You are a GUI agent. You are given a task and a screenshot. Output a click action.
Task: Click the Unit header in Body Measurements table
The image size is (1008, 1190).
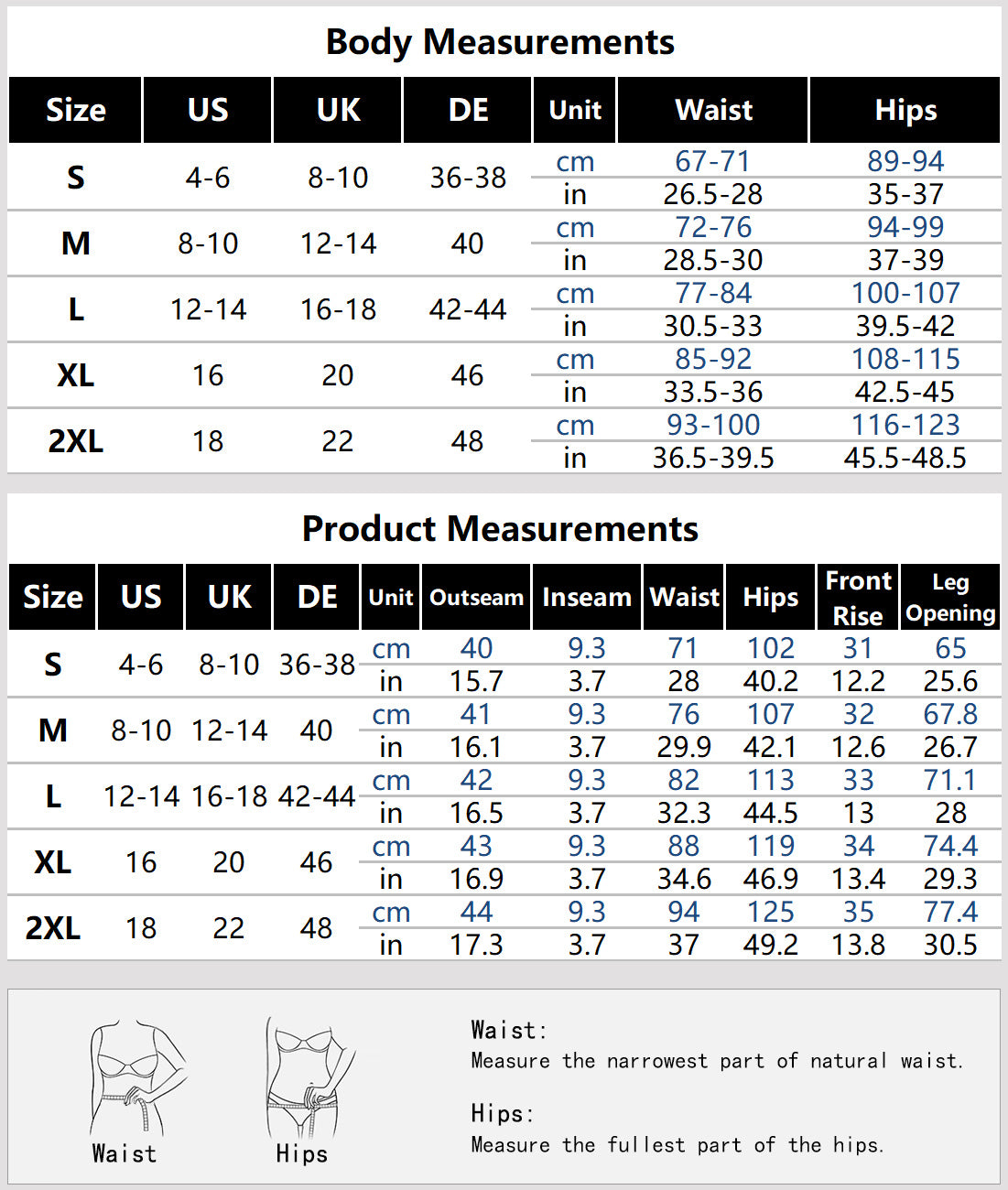(x=575, y=111)
